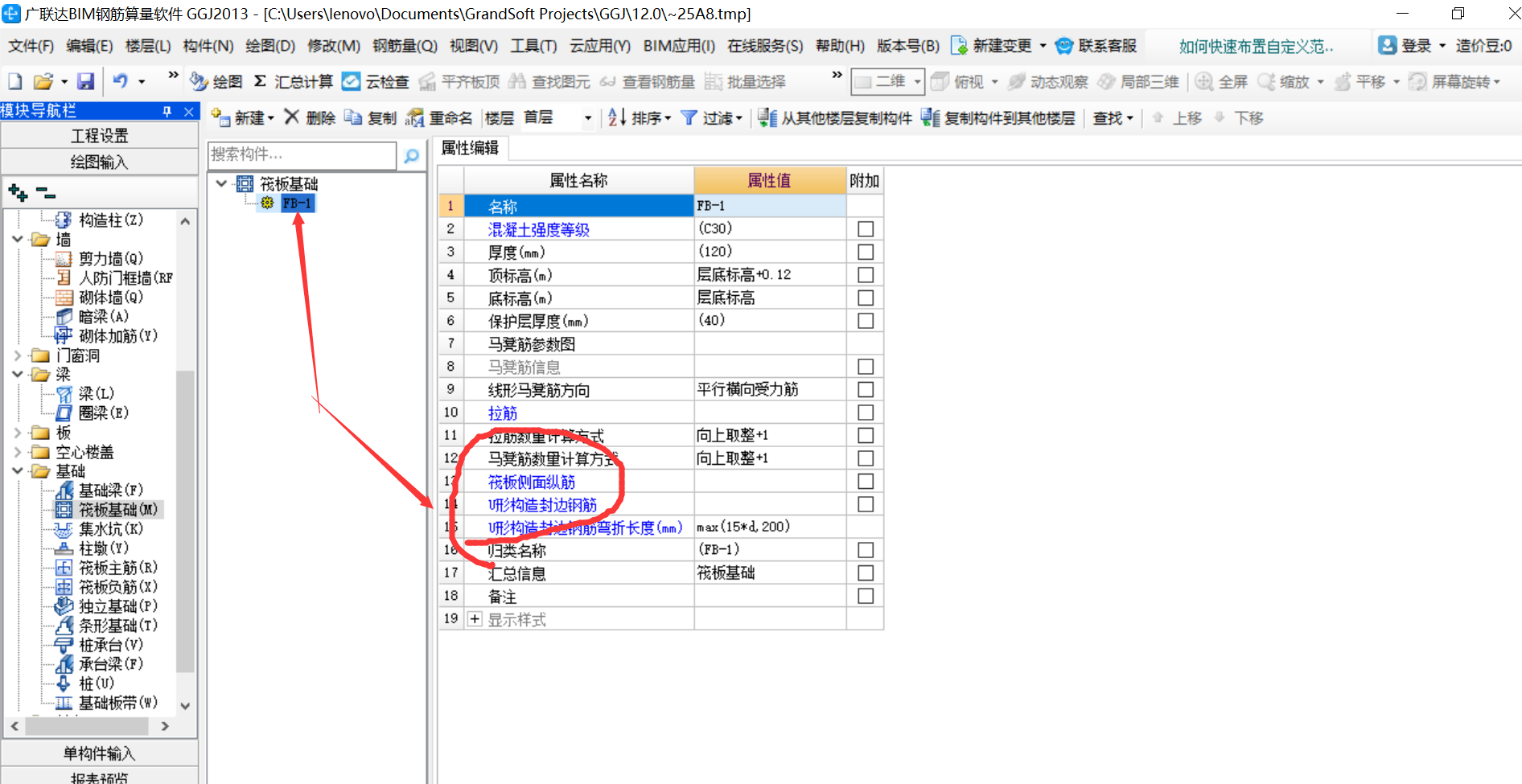Tick 附加 checkbox for 厚度(mm)
The height and width of the screenshot is (784, 1522).
866,252
